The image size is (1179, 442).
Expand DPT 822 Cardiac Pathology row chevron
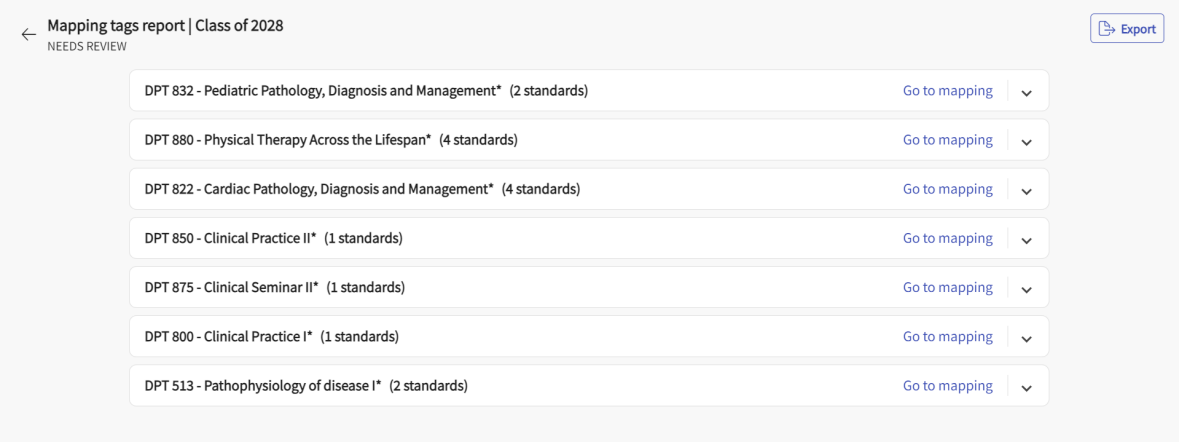tap(1026, 190)
